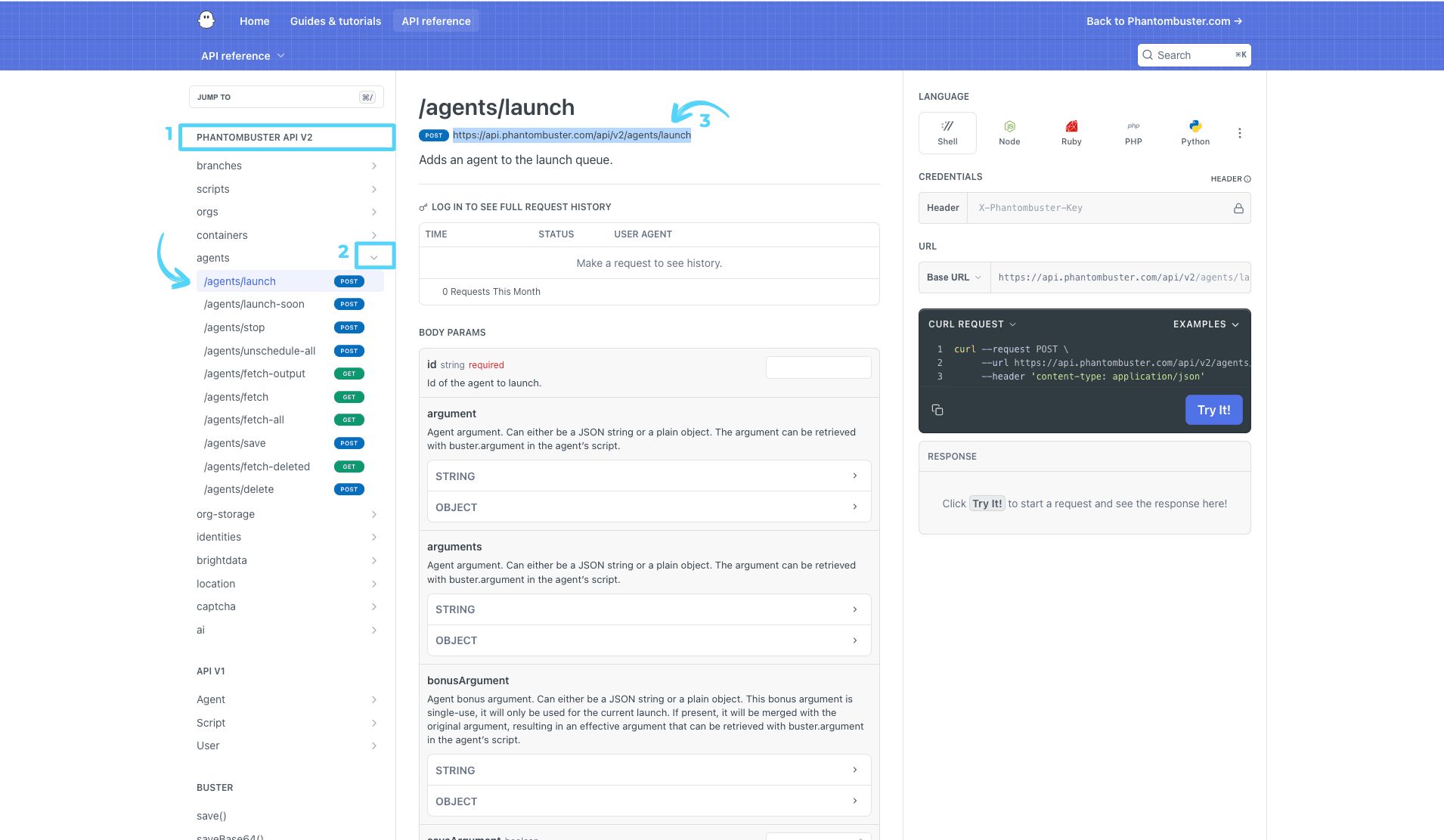The height and width of the screenshot is (840, 1444).
Task: Collapse the agents section chevron
Action: pyautogui.click(x=374, y=258)
